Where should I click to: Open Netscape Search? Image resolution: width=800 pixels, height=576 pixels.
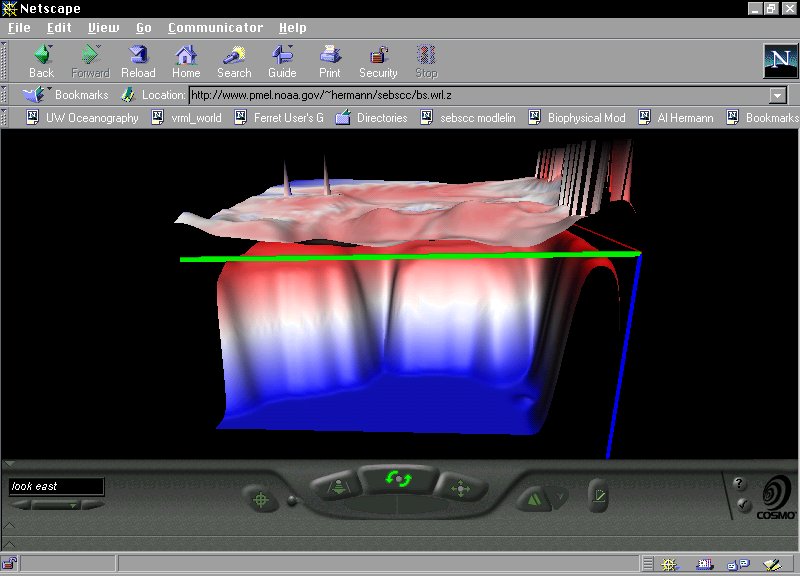click(x=234, y=61)
